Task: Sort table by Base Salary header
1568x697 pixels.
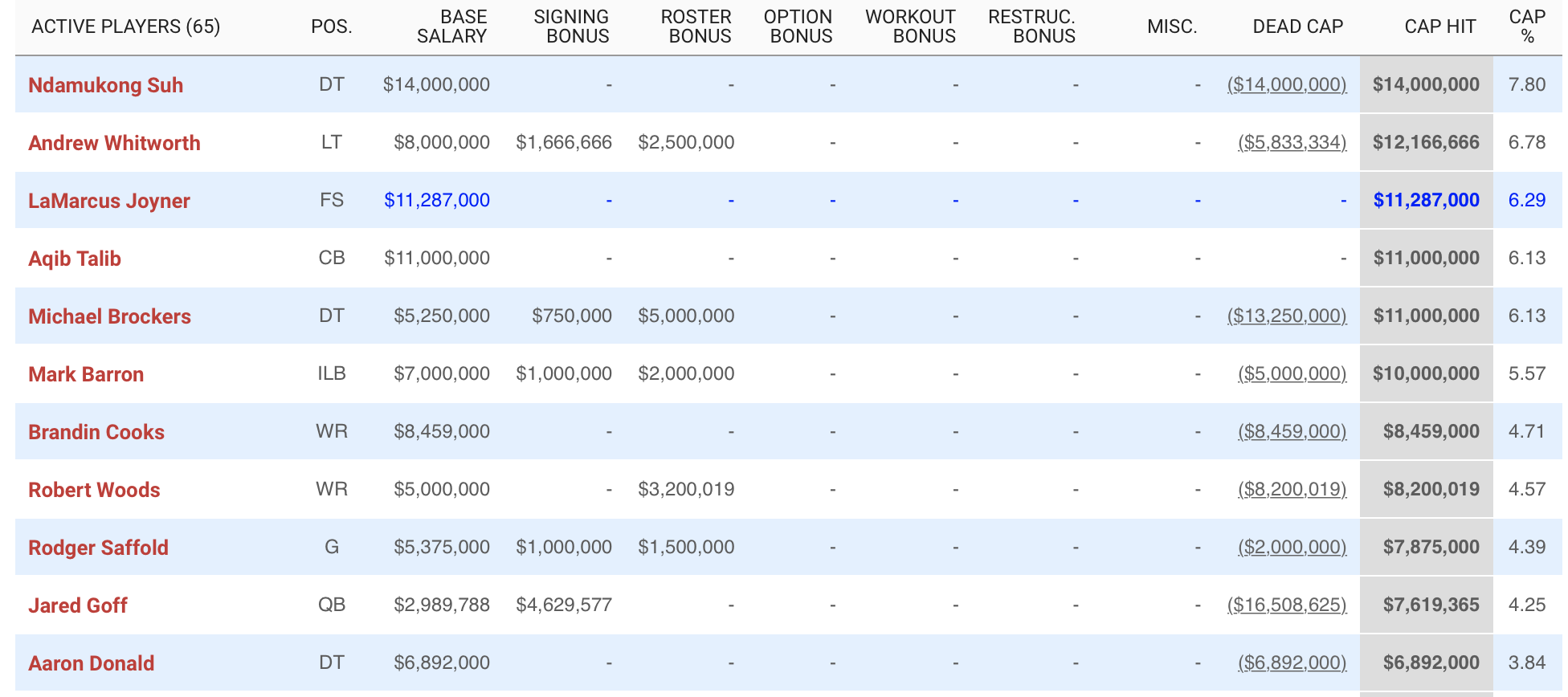Action: click(452, 26)
